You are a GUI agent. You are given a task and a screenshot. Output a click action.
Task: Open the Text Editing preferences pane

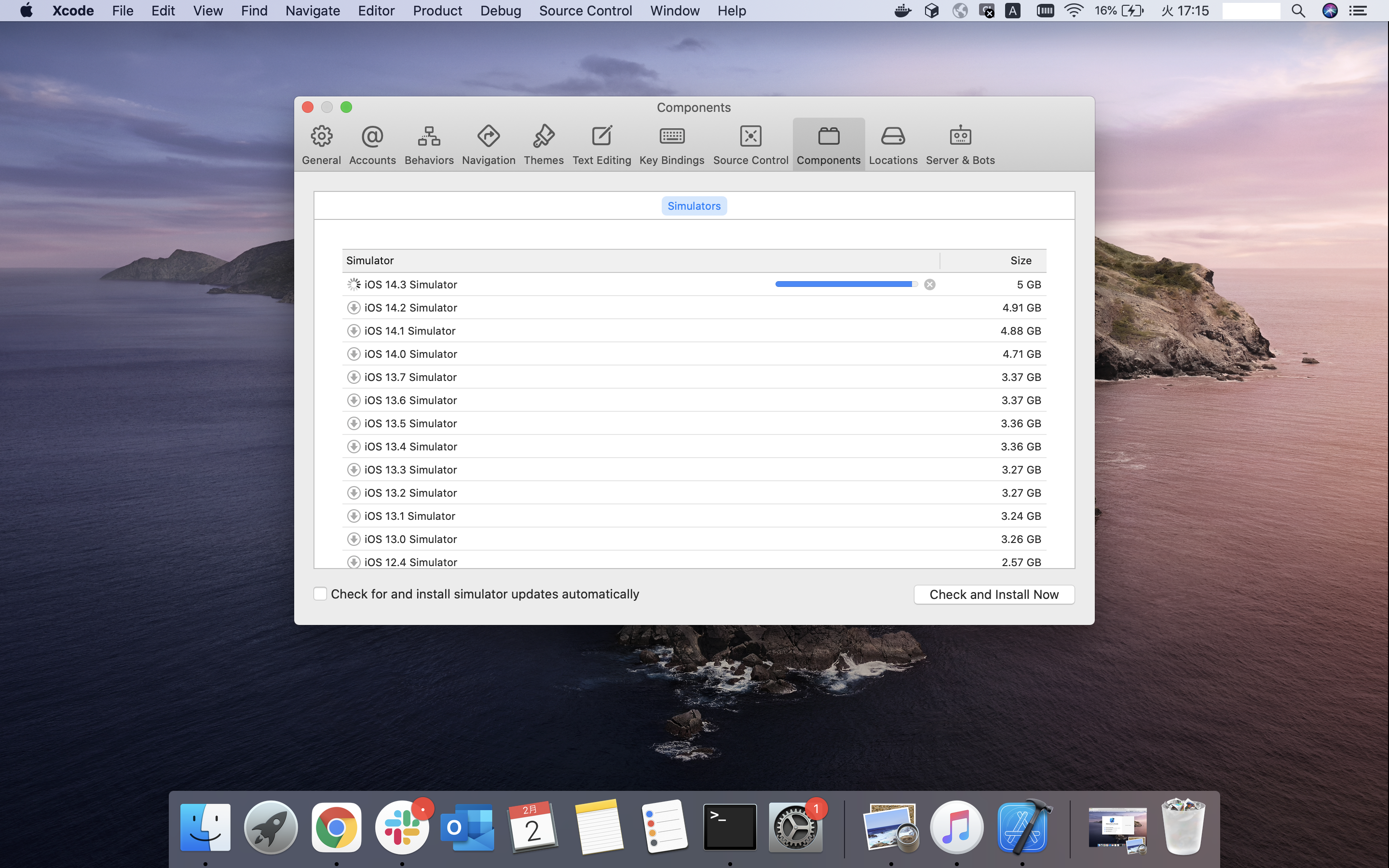tap(601, 145)
